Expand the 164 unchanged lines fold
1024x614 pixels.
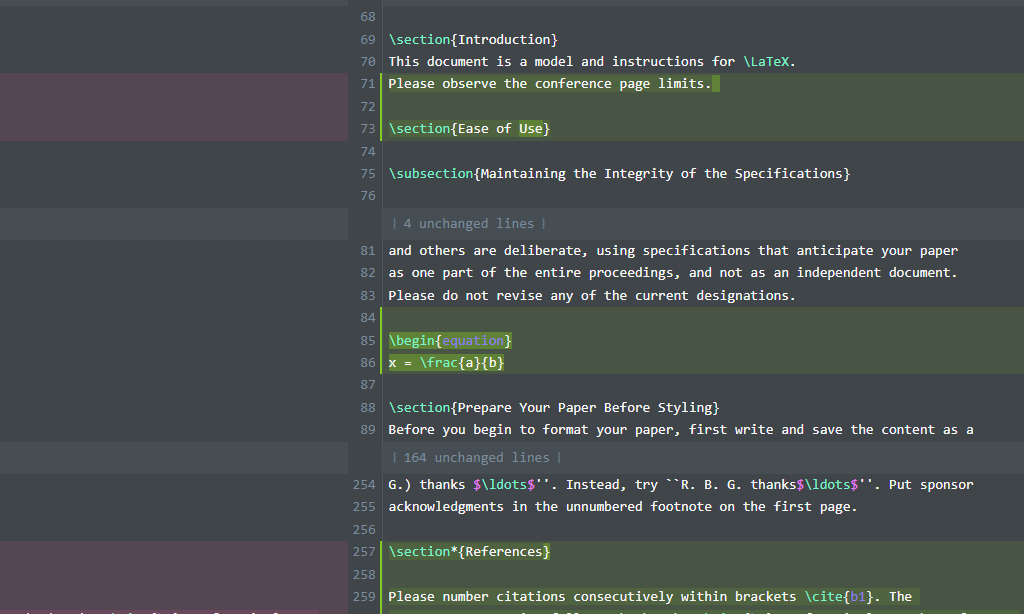[x=476, y=457]
